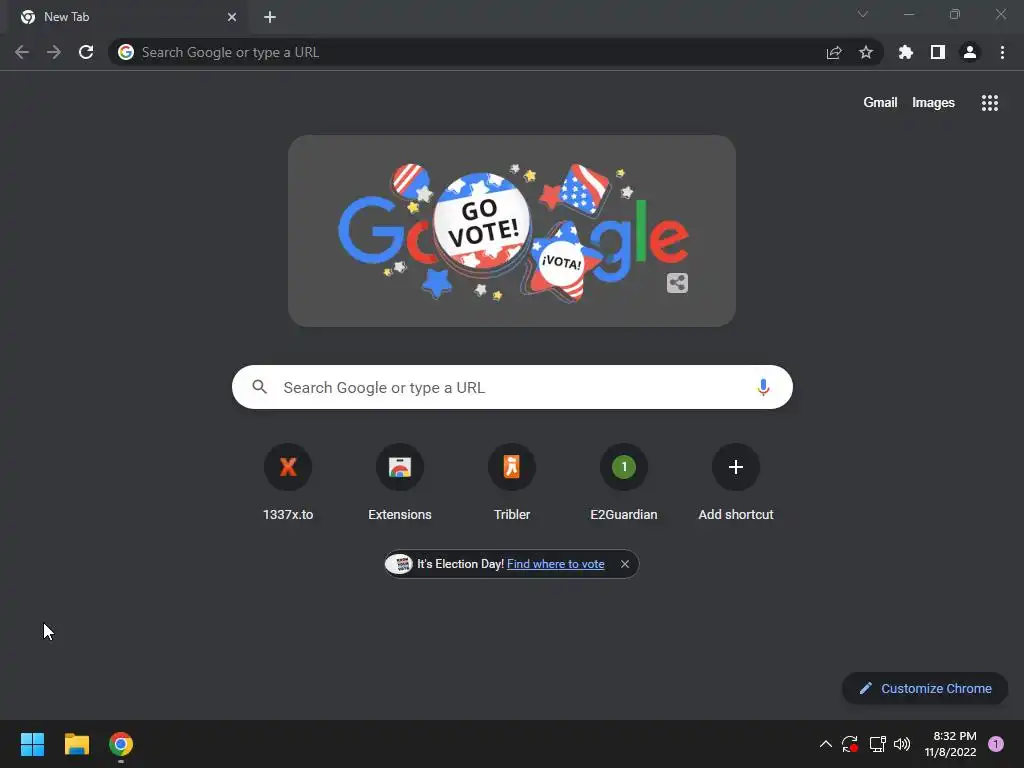Open the Gmail link
The image size is (1024, 768).
tap(880, 103)
